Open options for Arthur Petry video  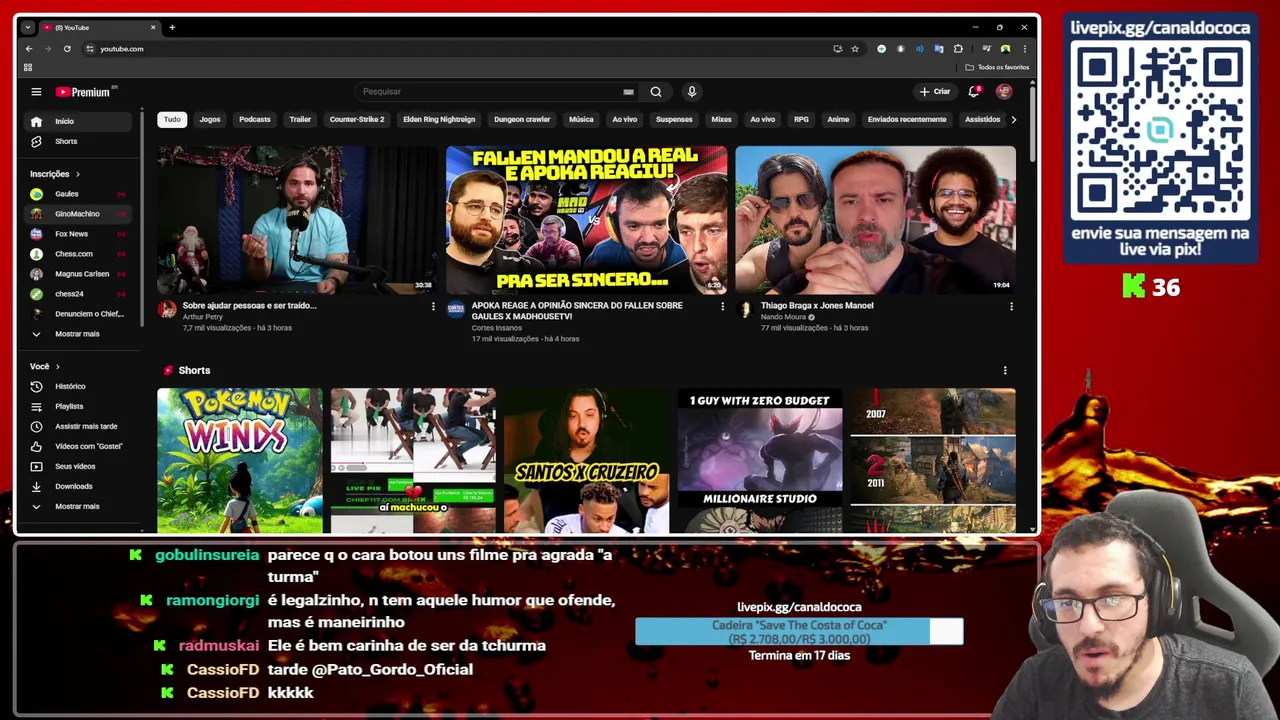[x=433, y=306]
